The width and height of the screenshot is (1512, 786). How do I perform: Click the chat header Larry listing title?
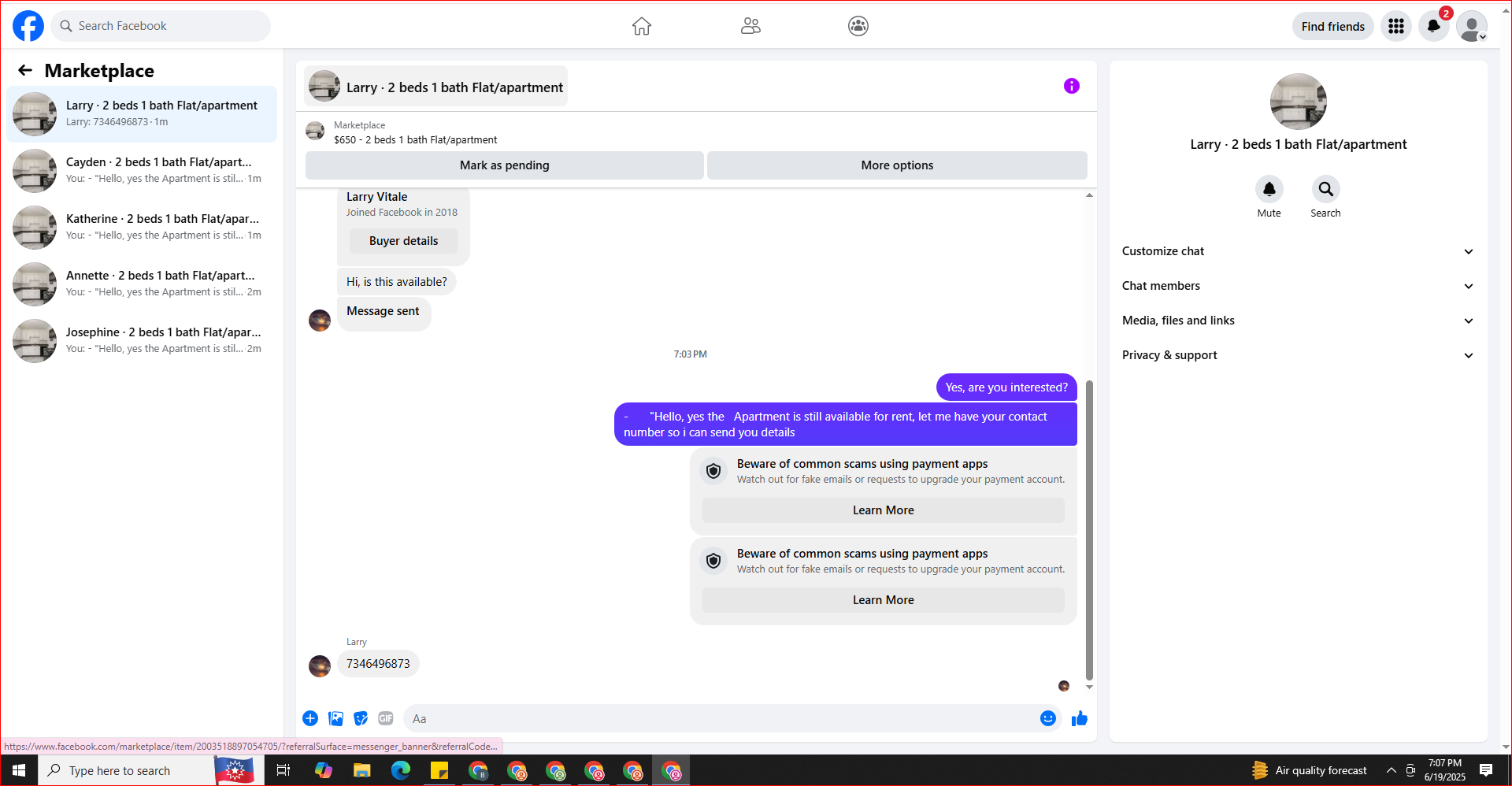point(435,87)
